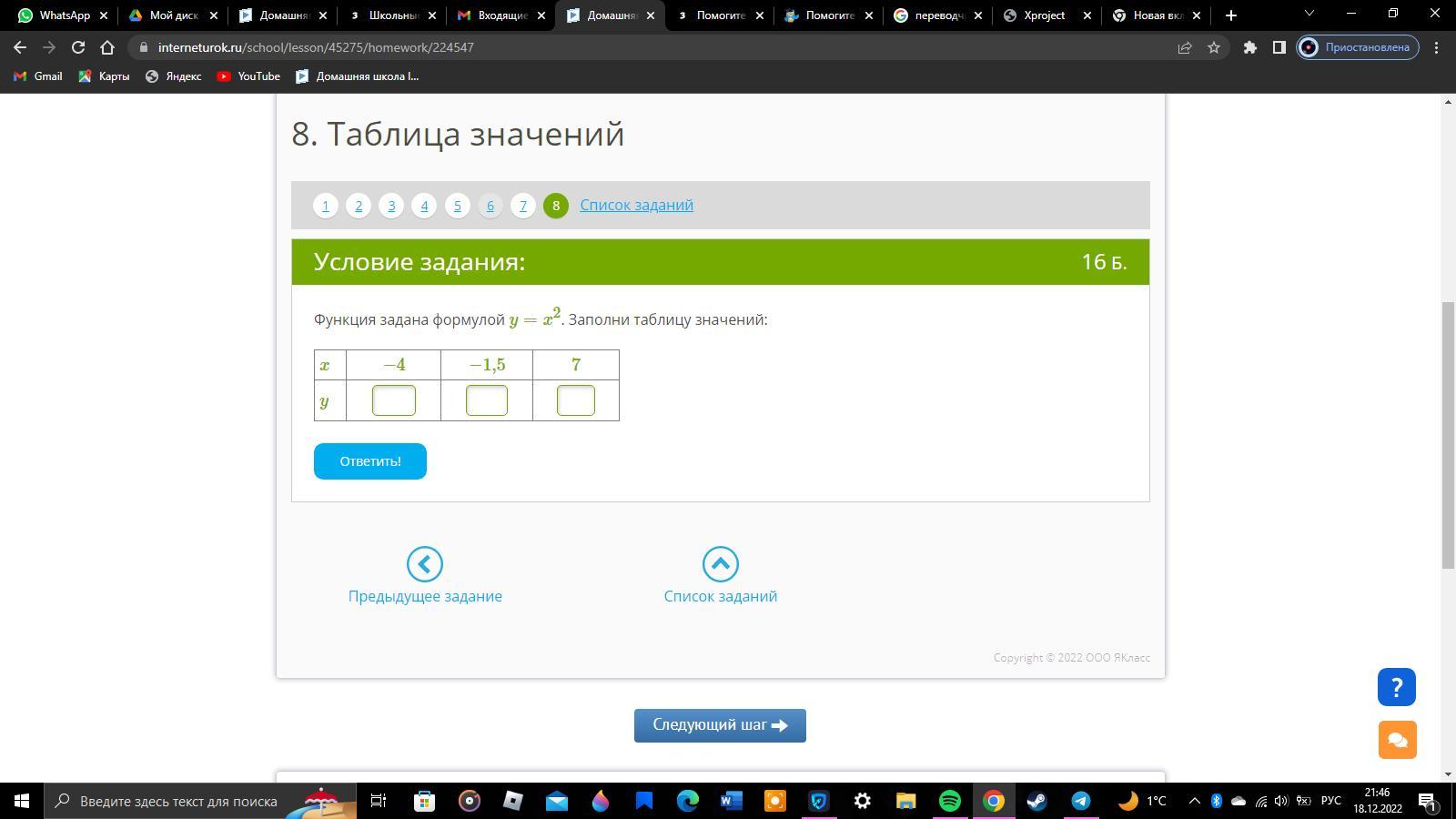Click the y input field under x = −4
The height and width of the screenshot is (819, 1456).
(393, 400)
